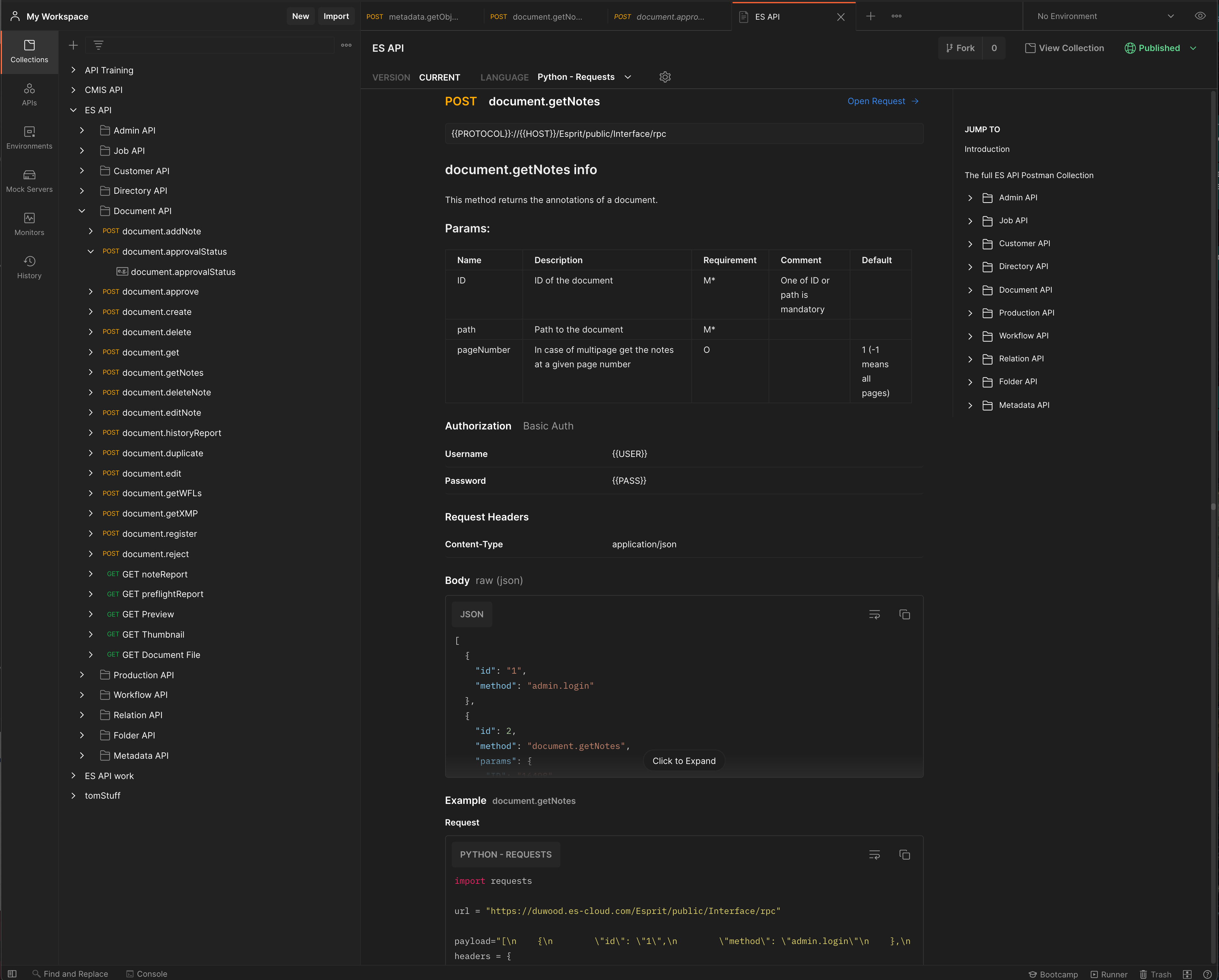Jump to Introduction section
Image resolution: width=1219 pixels, height=980 pixels.
tap(987, 149)
